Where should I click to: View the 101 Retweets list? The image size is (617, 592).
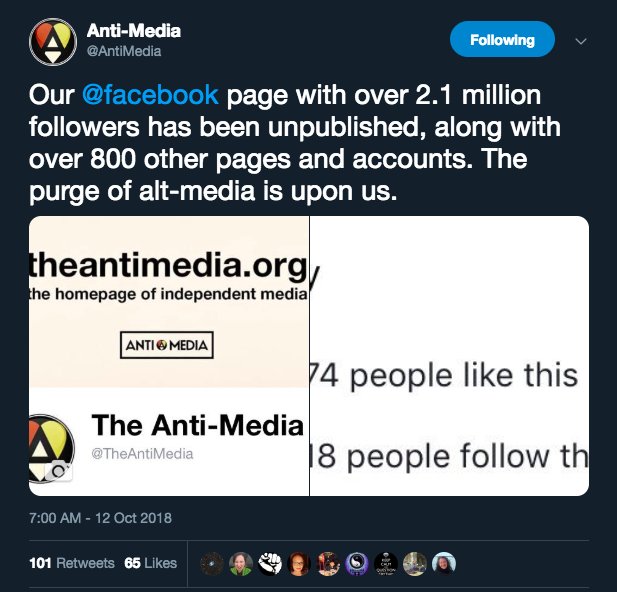(x=72, y=563)
